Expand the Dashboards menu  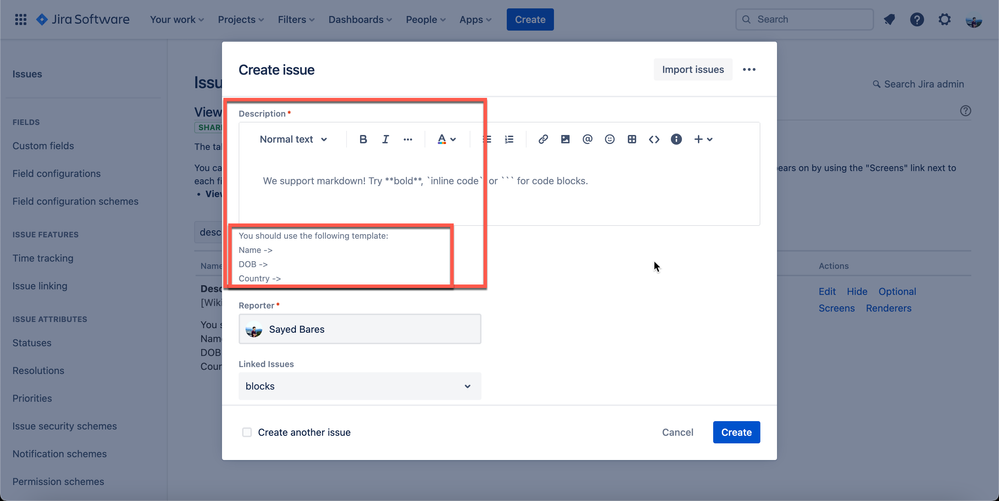(361, 20)
